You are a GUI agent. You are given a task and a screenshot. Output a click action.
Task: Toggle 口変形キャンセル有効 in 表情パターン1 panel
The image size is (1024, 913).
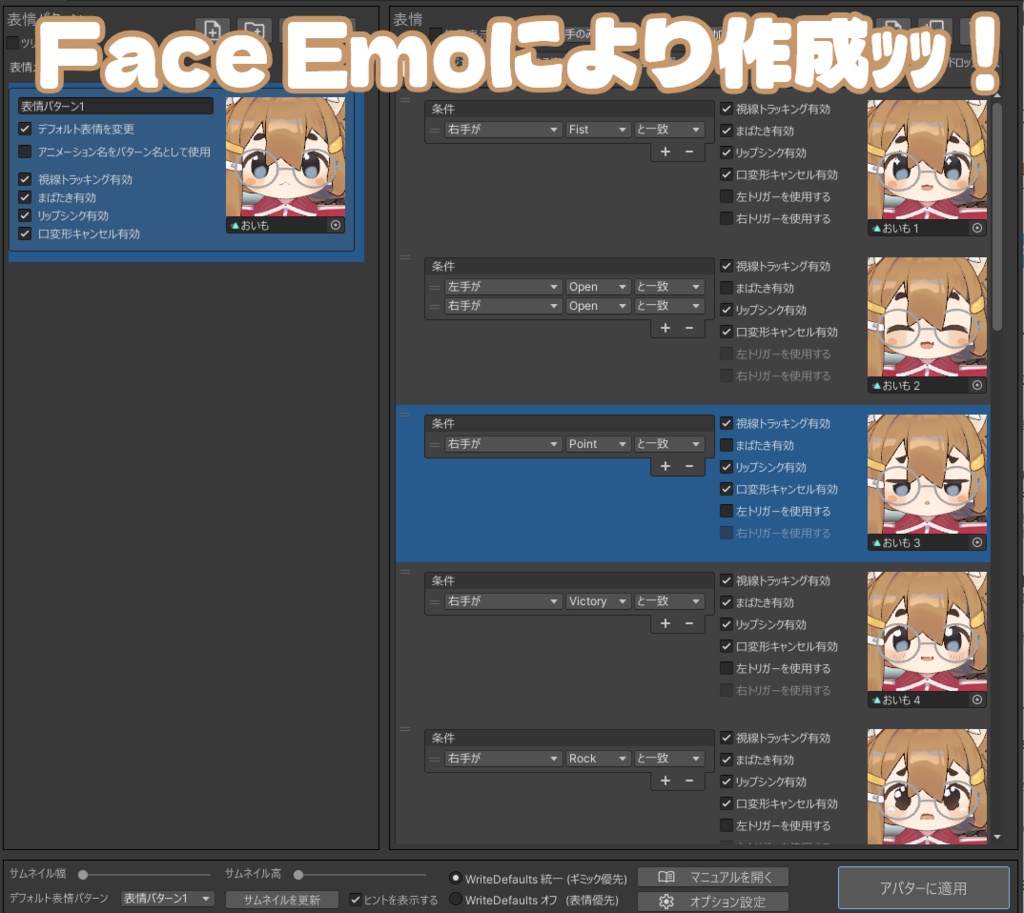[25, 233]
